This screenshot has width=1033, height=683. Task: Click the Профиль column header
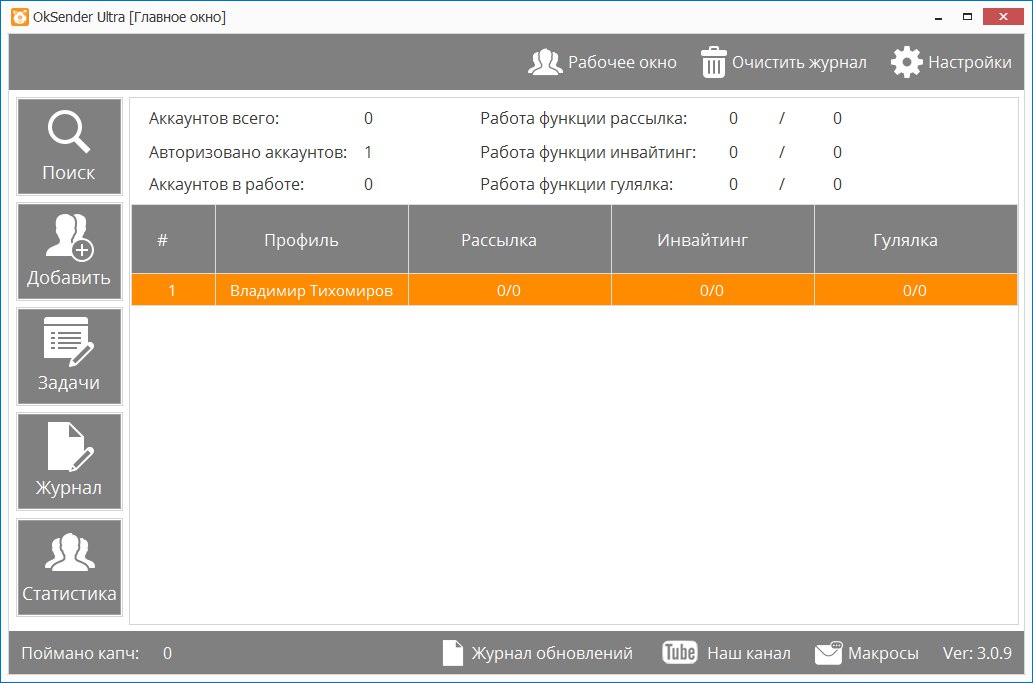click(301, 240)
